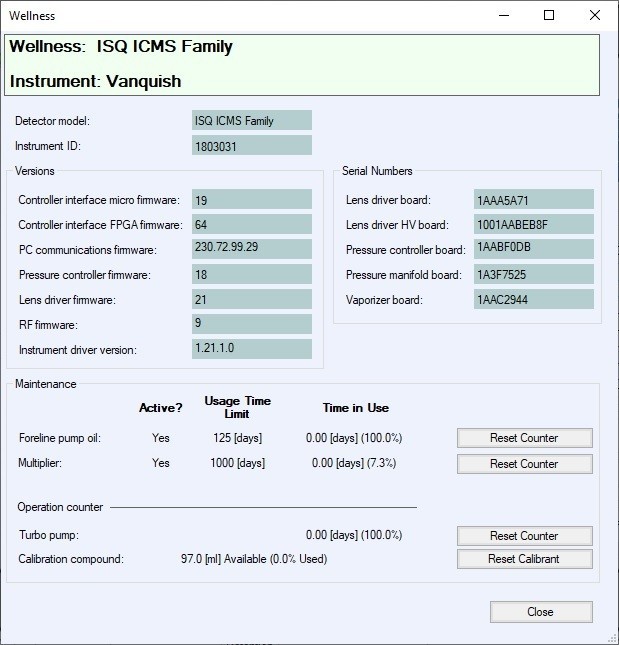Click the Lens driver firmware field

pos(251,299)
